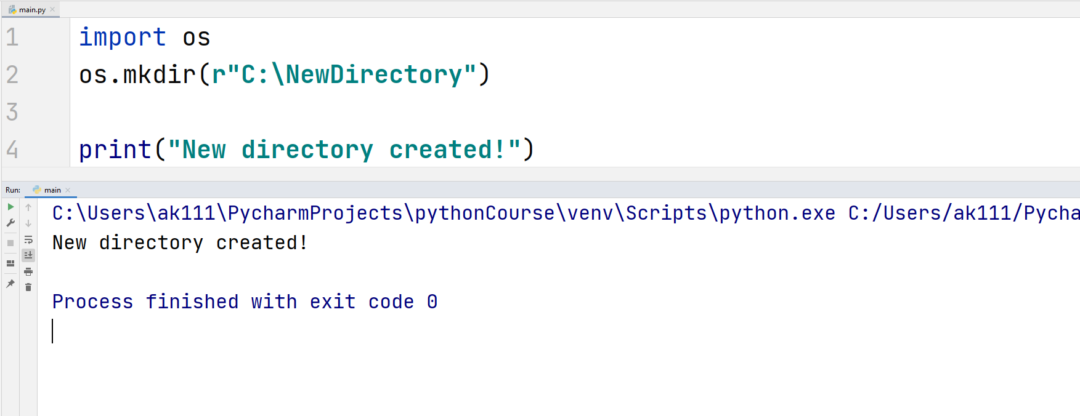Click Down the stack trace arrow
Image resolution: width=1080 pixels, height=416 pixels.
(x=28, y=223)
